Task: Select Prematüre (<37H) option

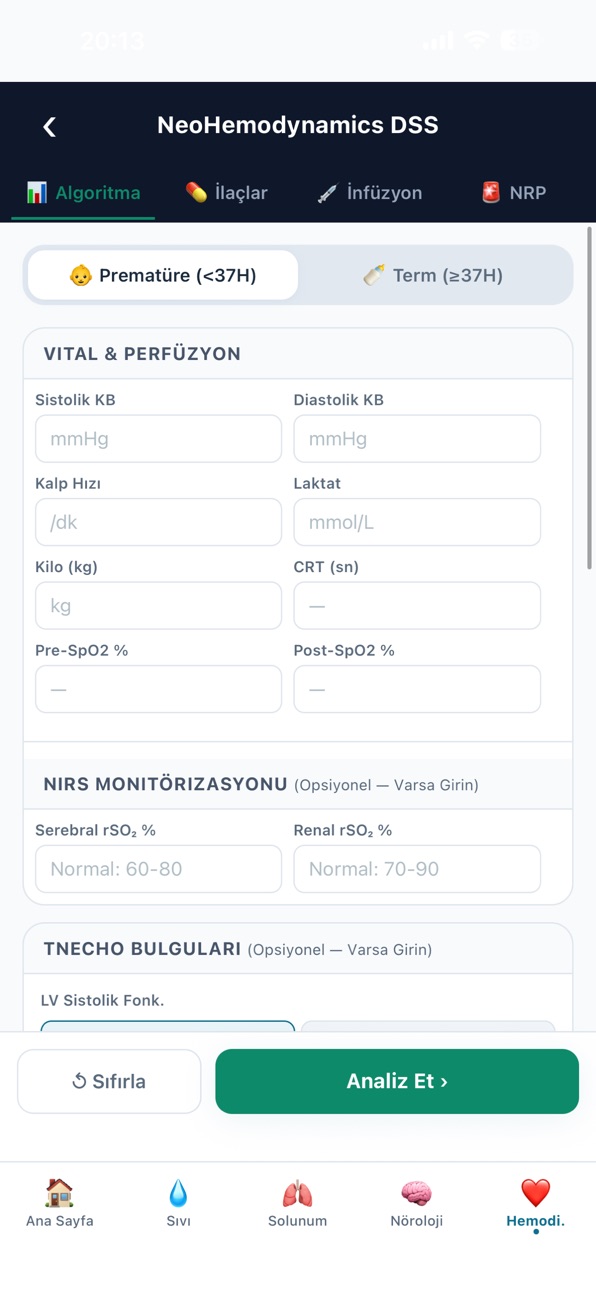Action: (163, 275)
